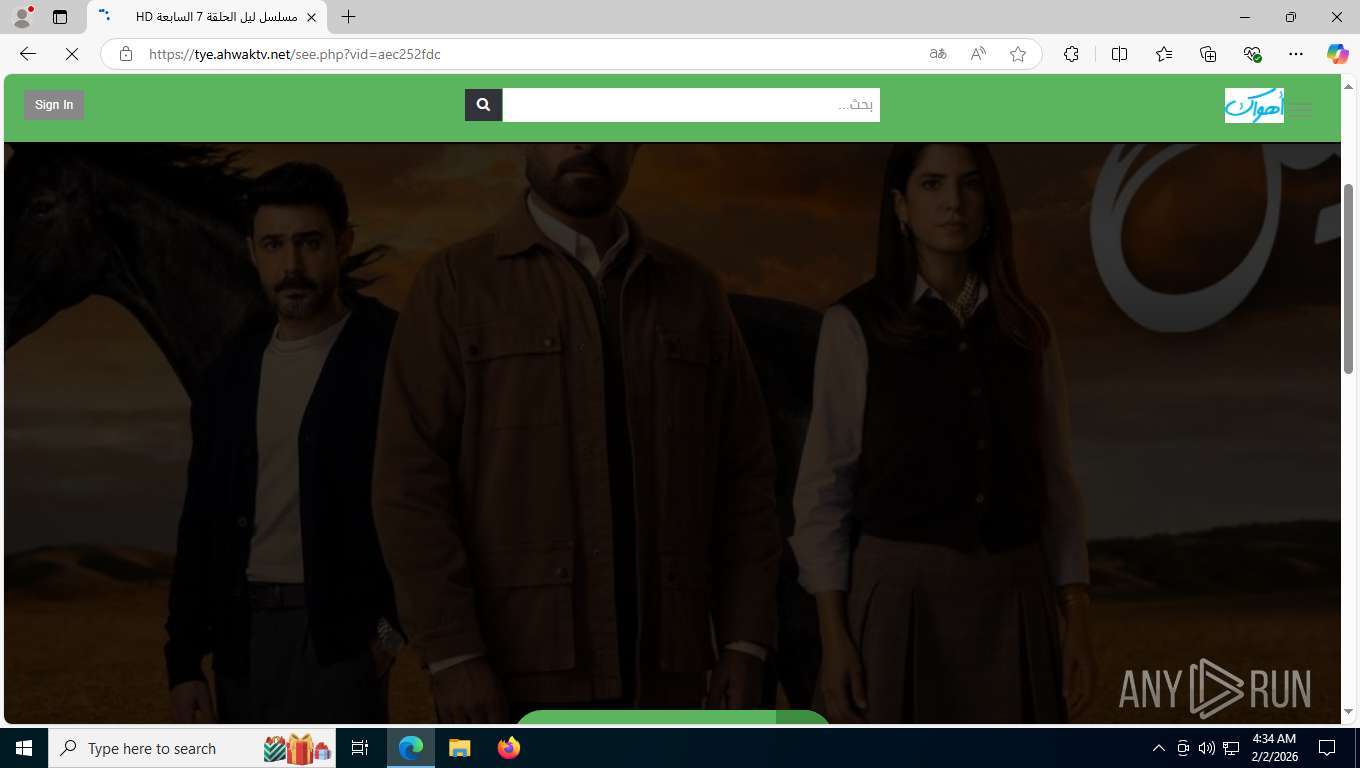Close the current browser tab
Image resolution: width=1360 pixels, height=768 pixels.
coord(311,17)
